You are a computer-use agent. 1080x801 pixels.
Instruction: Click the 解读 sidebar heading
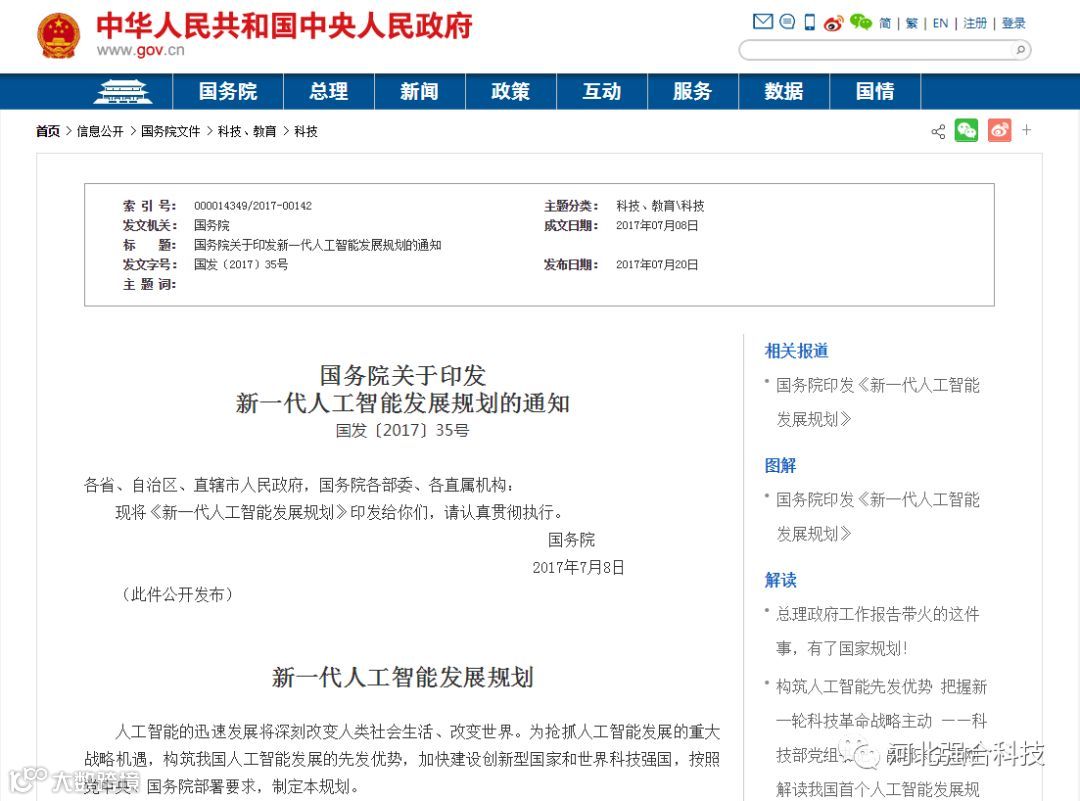tap(780, 580)
